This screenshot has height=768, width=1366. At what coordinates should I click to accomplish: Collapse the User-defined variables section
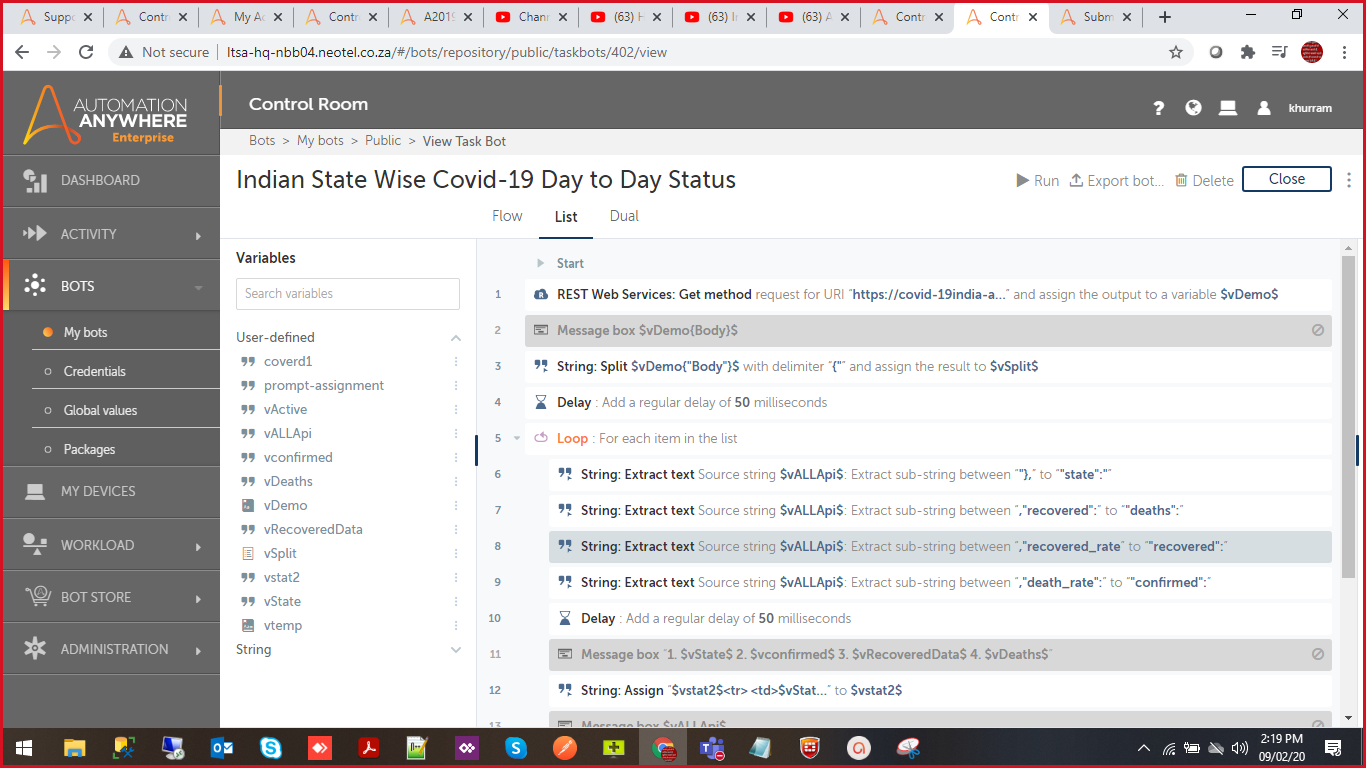(x=456, y=338)
